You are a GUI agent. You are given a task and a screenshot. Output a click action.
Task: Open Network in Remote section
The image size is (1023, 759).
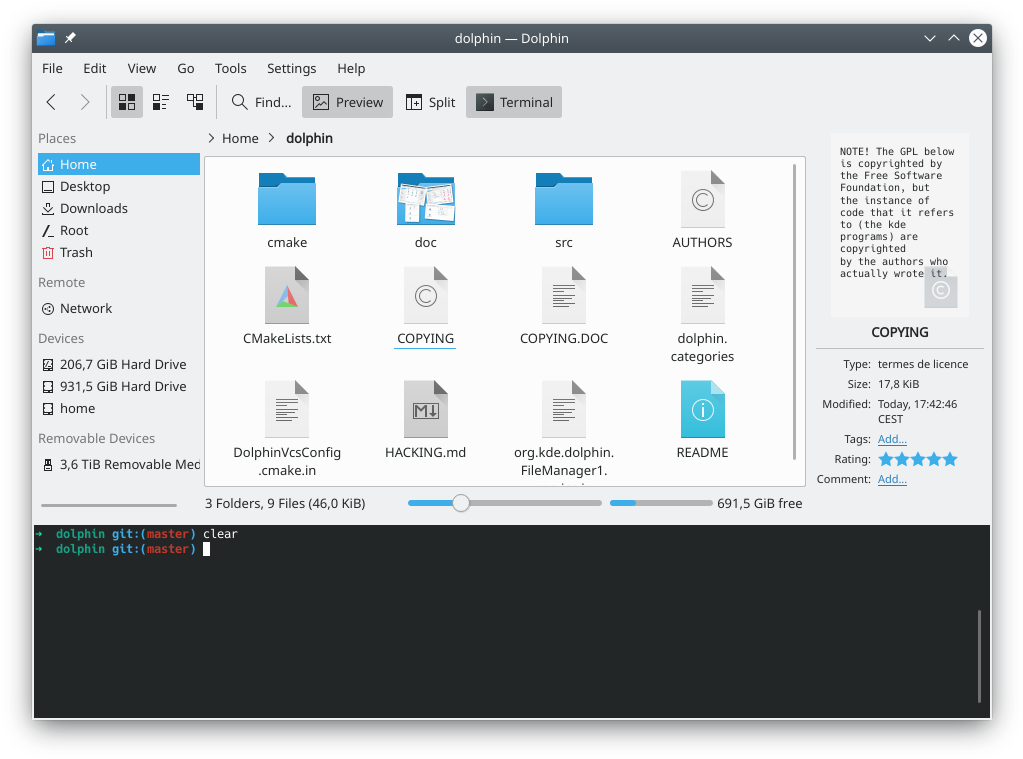[119, 309]
